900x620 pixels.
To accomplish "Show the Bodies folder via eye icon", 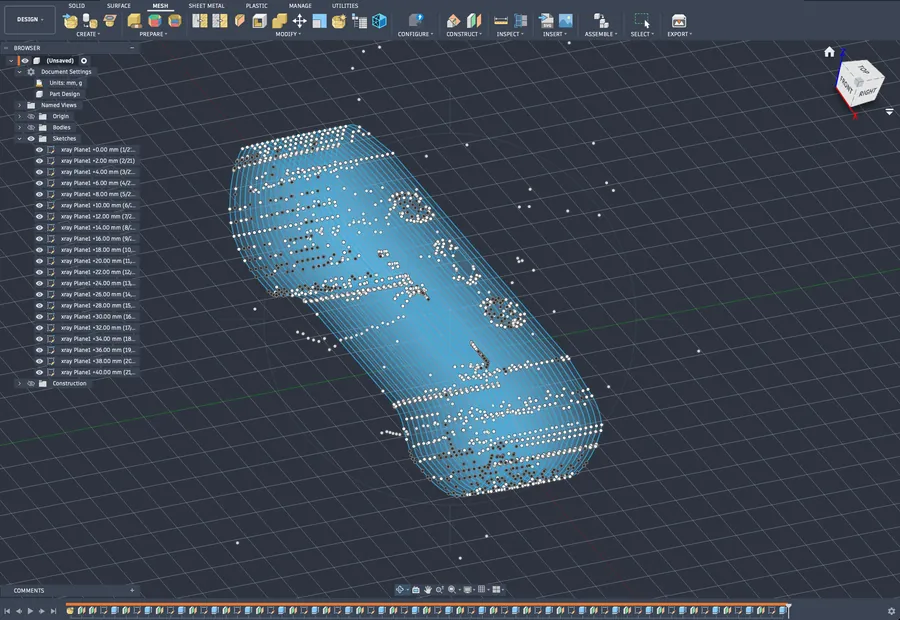I will tap(31, 127).
